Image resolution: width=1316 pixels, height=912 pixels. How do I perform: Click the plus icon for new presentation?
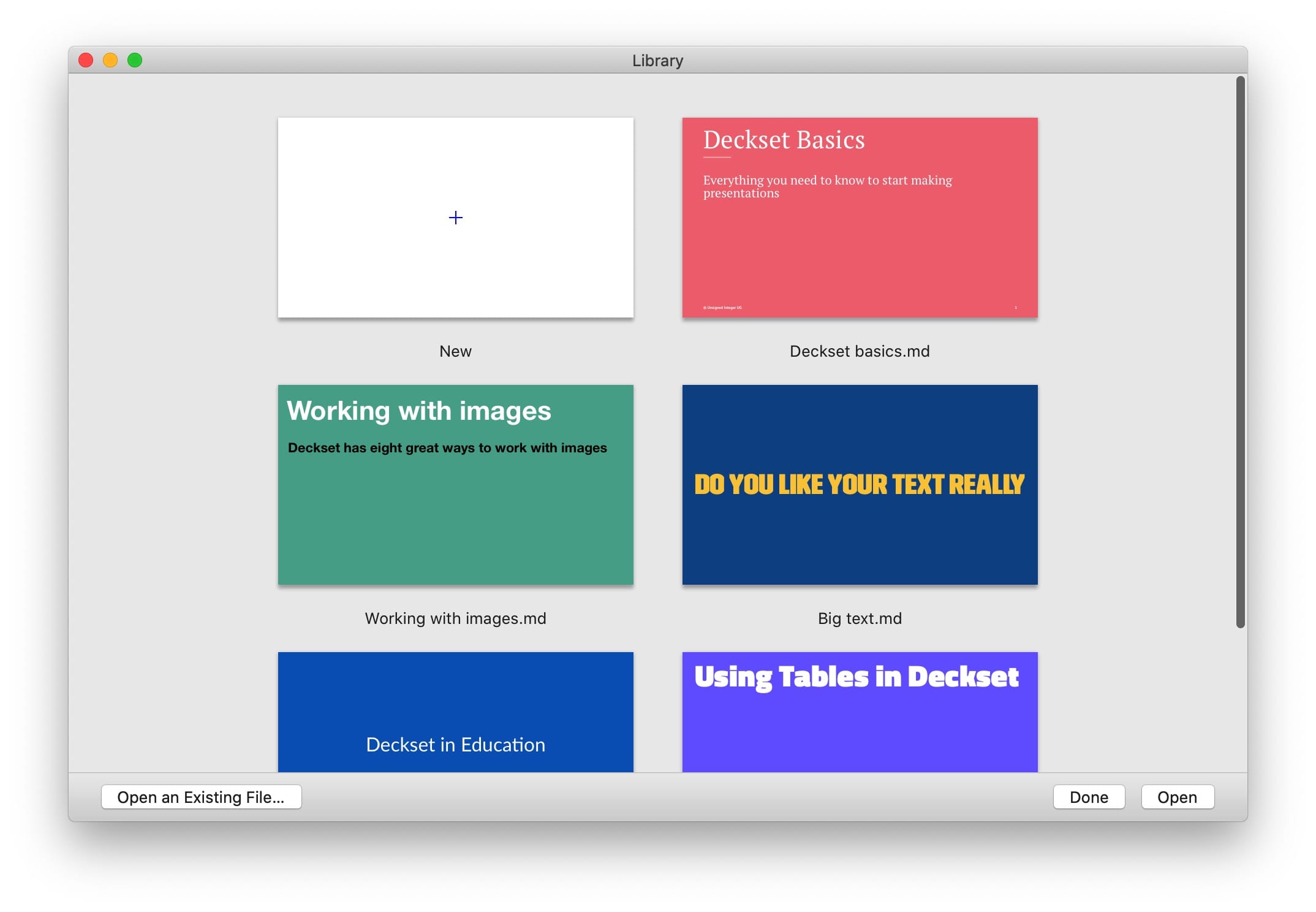(x=455, y=218)
